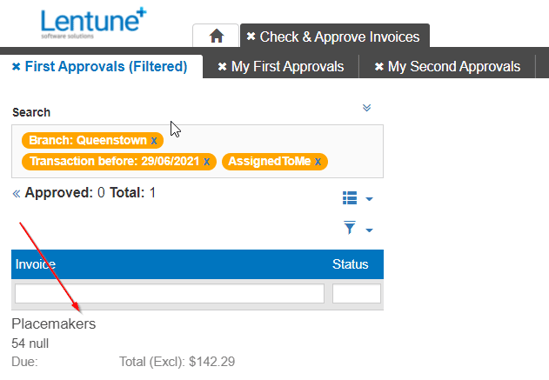Screen dimensions: 549x380
Task: Open the Home tab icon
Action: pos(216,36)
